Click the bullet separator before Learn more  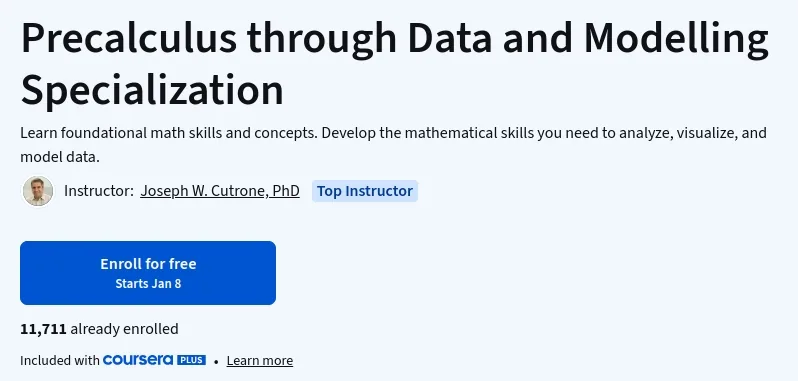(x=216, y=361)
